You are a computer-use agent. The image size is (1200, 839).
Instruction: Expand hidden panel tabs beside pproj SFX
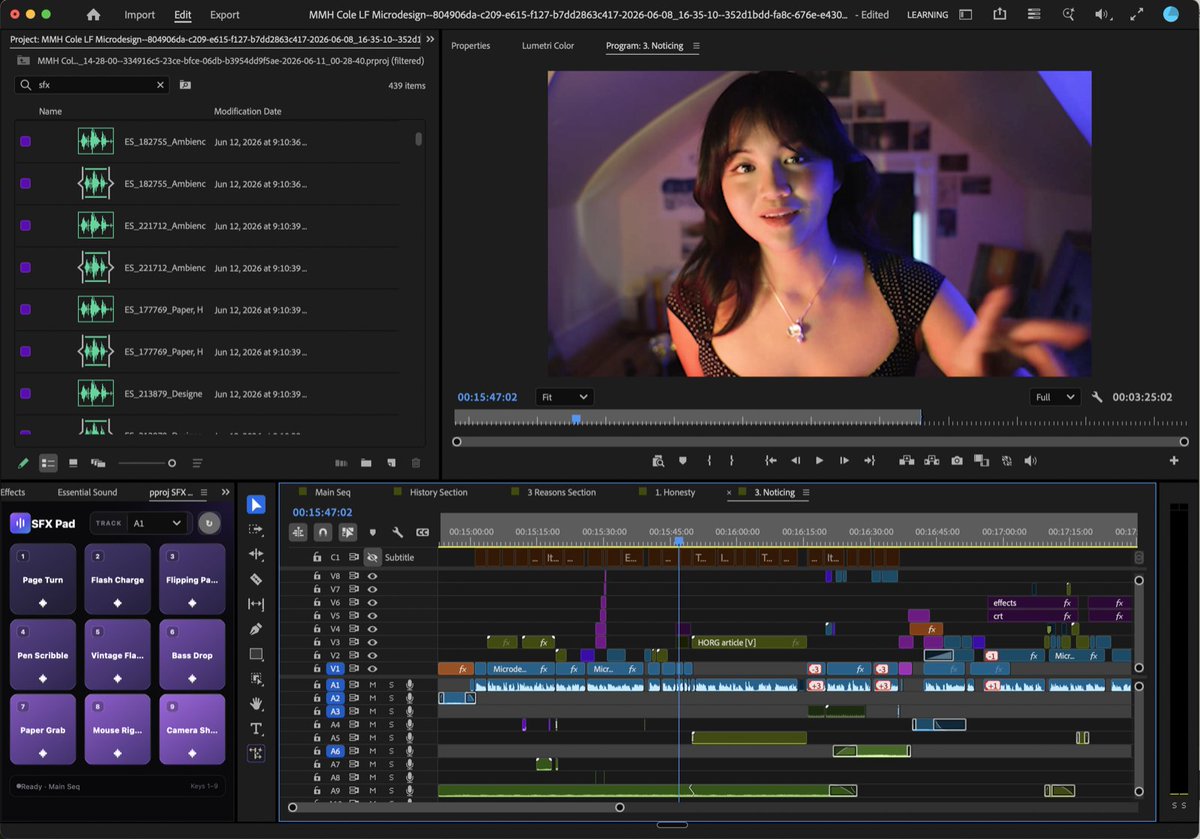pos(225,493)
